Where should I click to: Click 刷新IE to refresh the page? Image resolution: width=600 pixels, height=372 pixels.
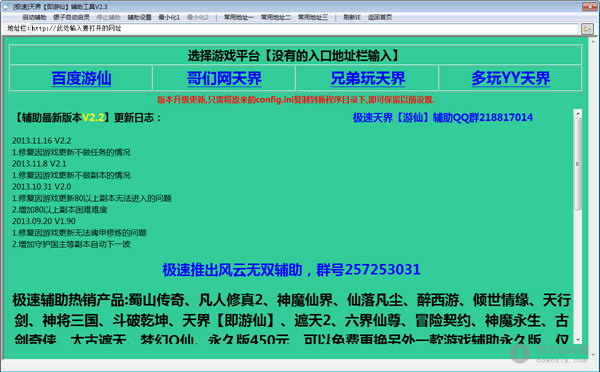(x=352, y=17)
